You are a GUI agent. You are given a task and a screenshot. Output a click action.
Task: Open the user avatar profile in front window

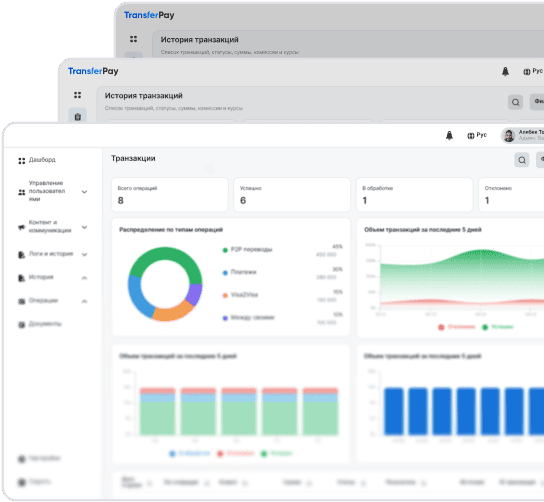[509, 136]
